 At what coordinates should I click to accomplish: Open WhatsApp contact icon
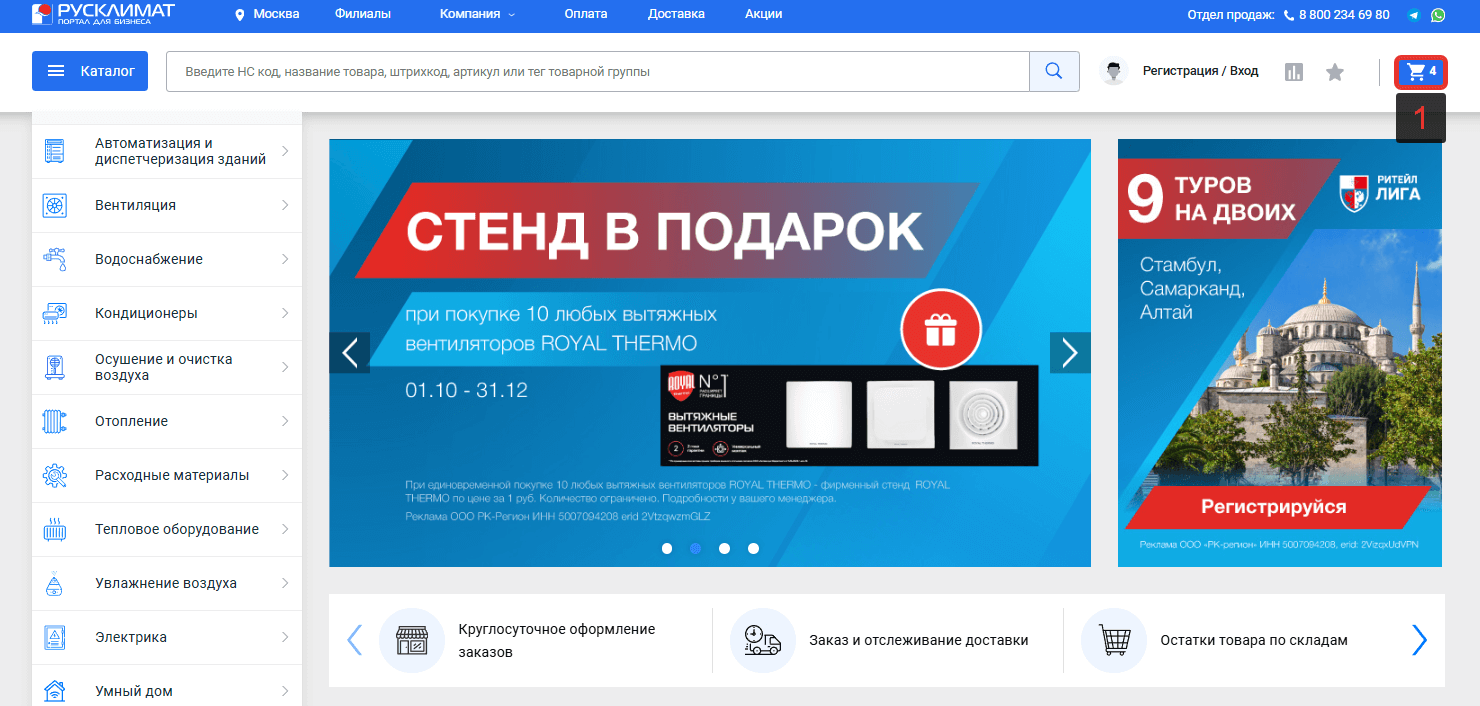pos(1438,15)
